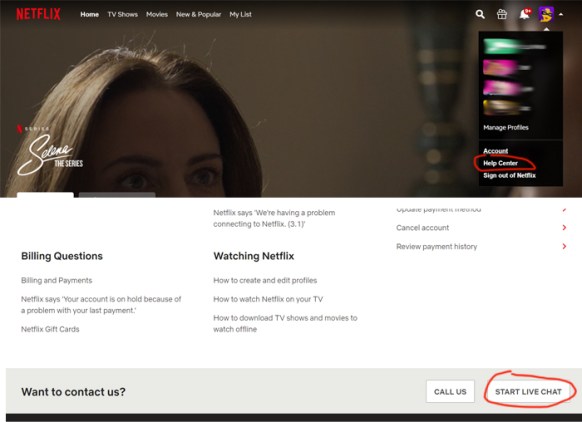
Task: Open the Movies menu item
Action: pos(157,14)
